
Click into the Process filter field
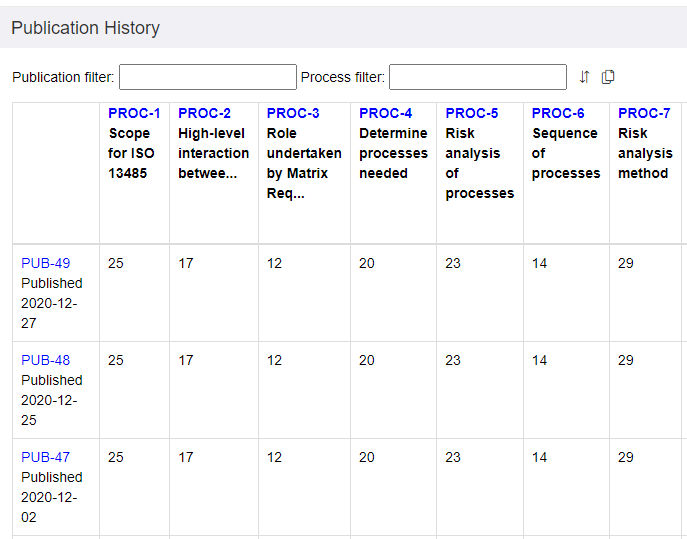(478, 77)
